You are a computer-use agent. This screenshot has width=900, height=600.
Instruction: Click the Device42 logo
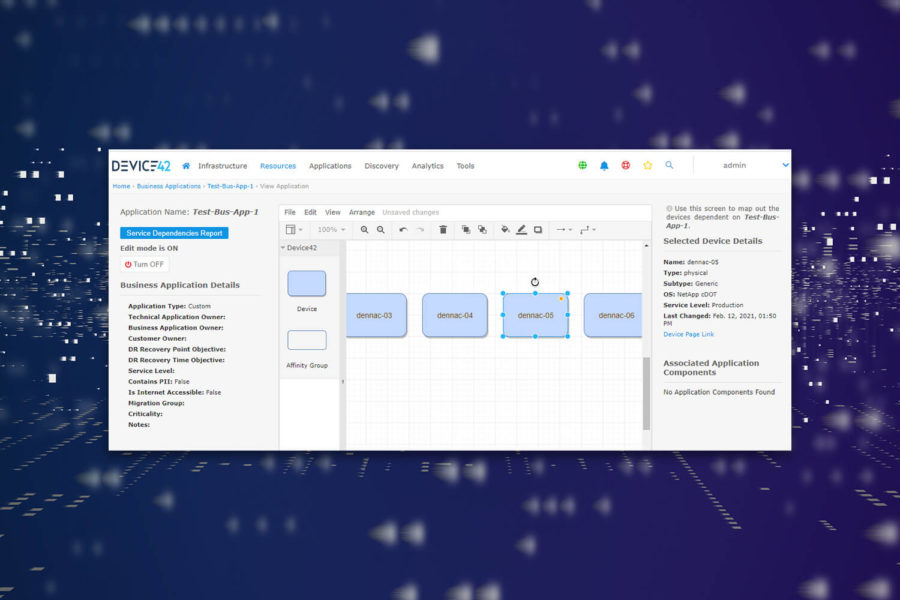coord(141,166)
